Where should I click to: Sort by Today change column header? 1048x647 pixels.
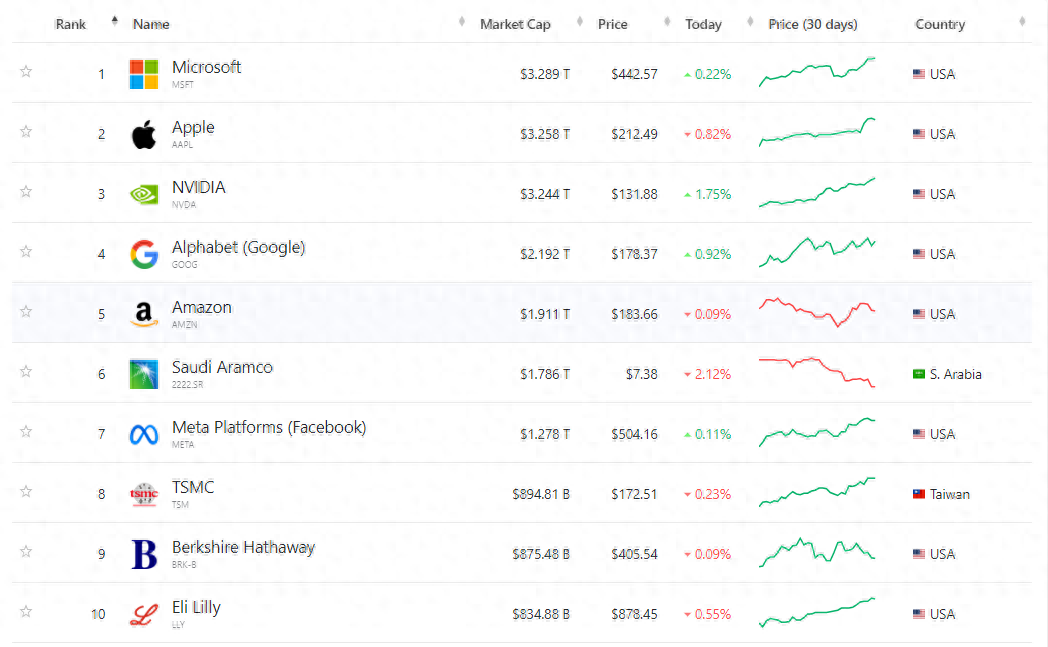(x=703, y=24)
